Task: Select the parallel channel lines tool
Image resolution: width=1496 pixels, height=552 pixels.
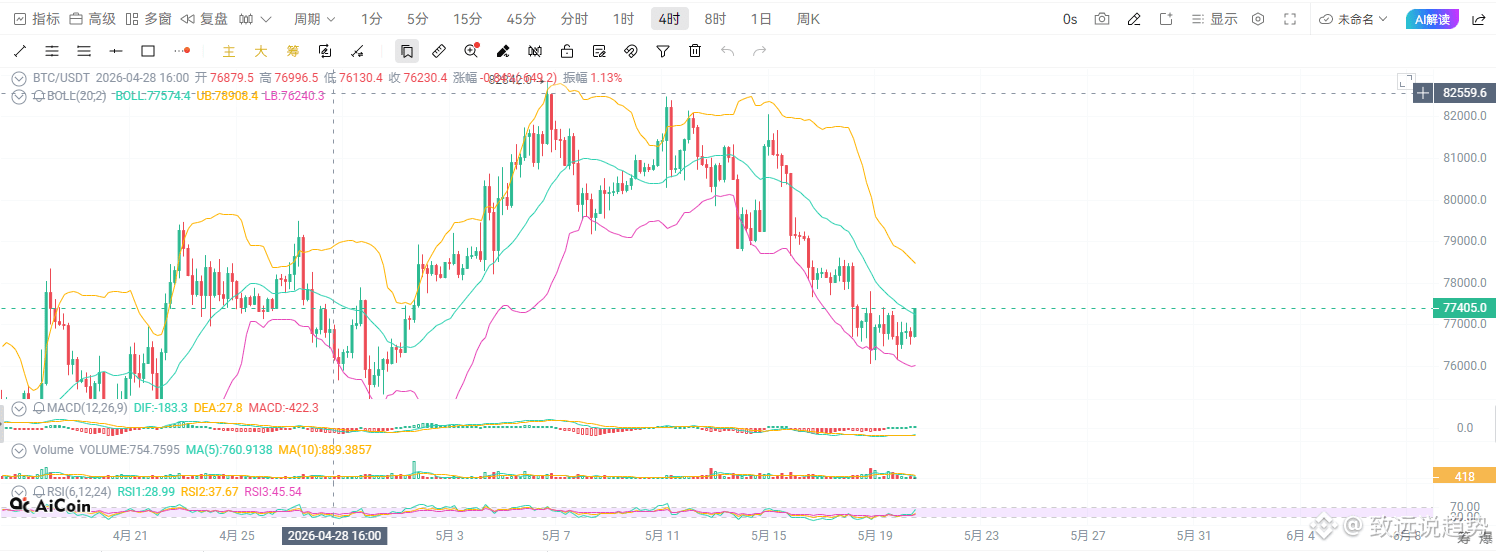Action: pyautogui.click(x=52, y=51)
